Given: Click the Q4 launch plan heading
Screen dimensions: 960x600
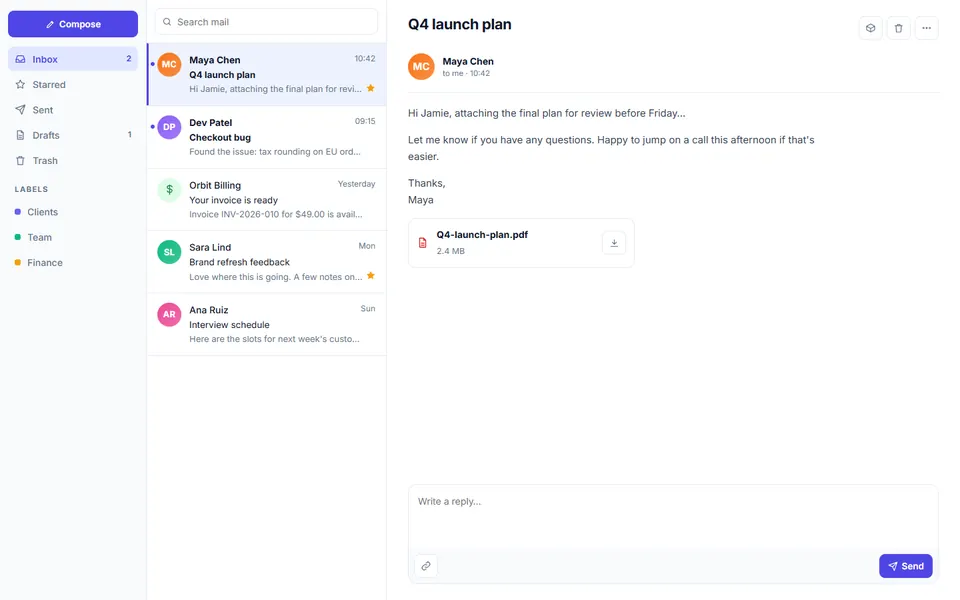Looking at the screenshot, I should [x=459, y=24].
